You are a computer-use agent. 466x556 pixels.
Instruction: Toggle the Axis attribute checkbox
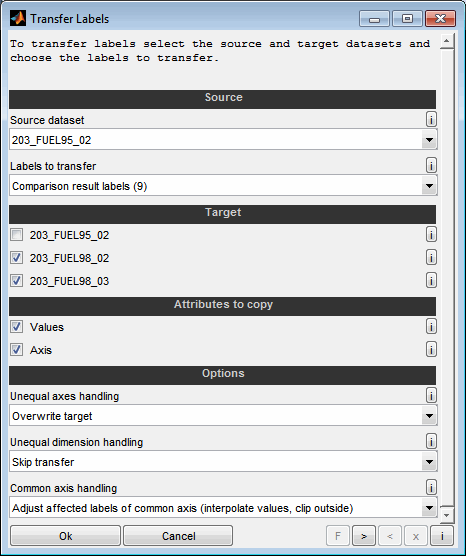click(x=16, y=350)
